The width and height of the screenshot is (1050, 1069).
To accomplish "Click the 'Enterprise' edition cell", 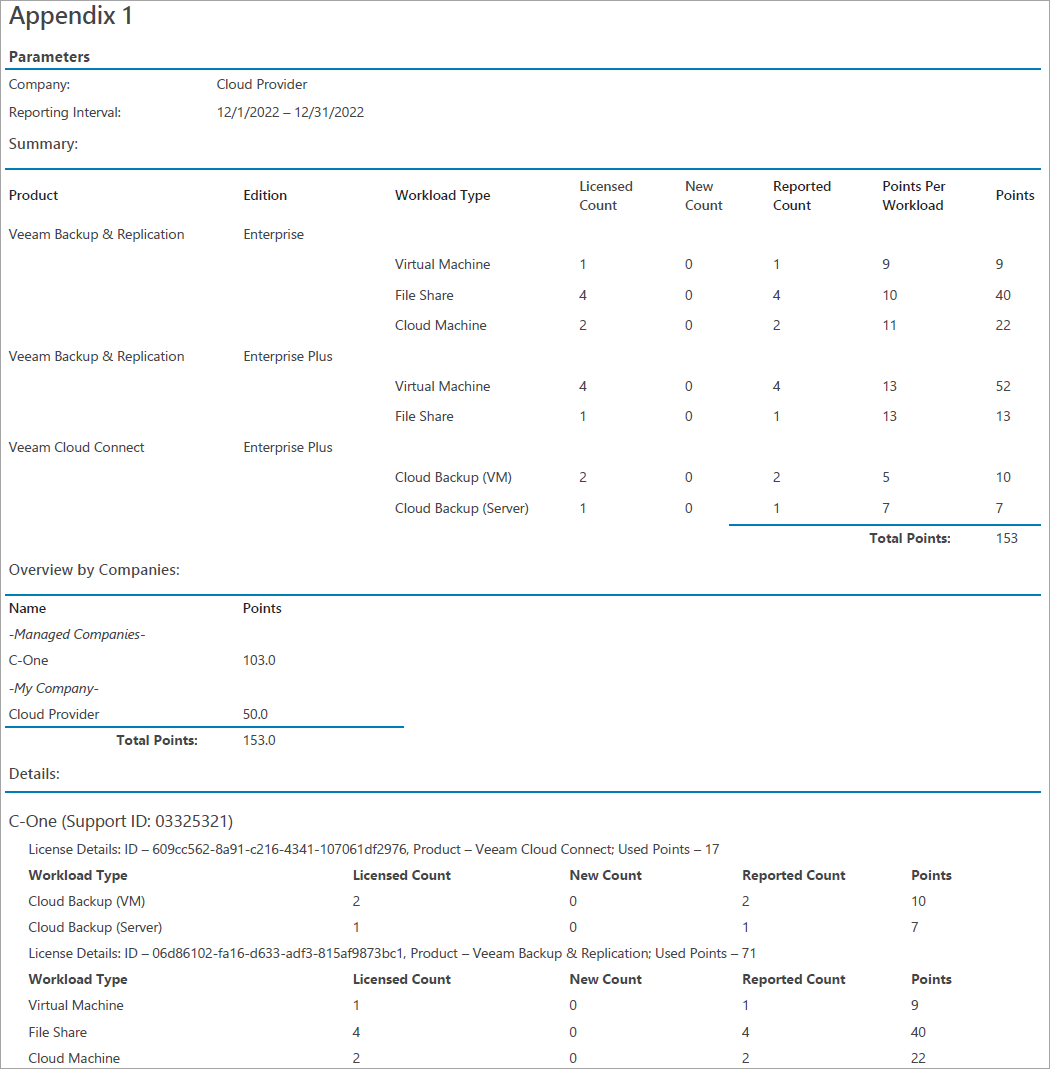I will click(x=273, y=235).
